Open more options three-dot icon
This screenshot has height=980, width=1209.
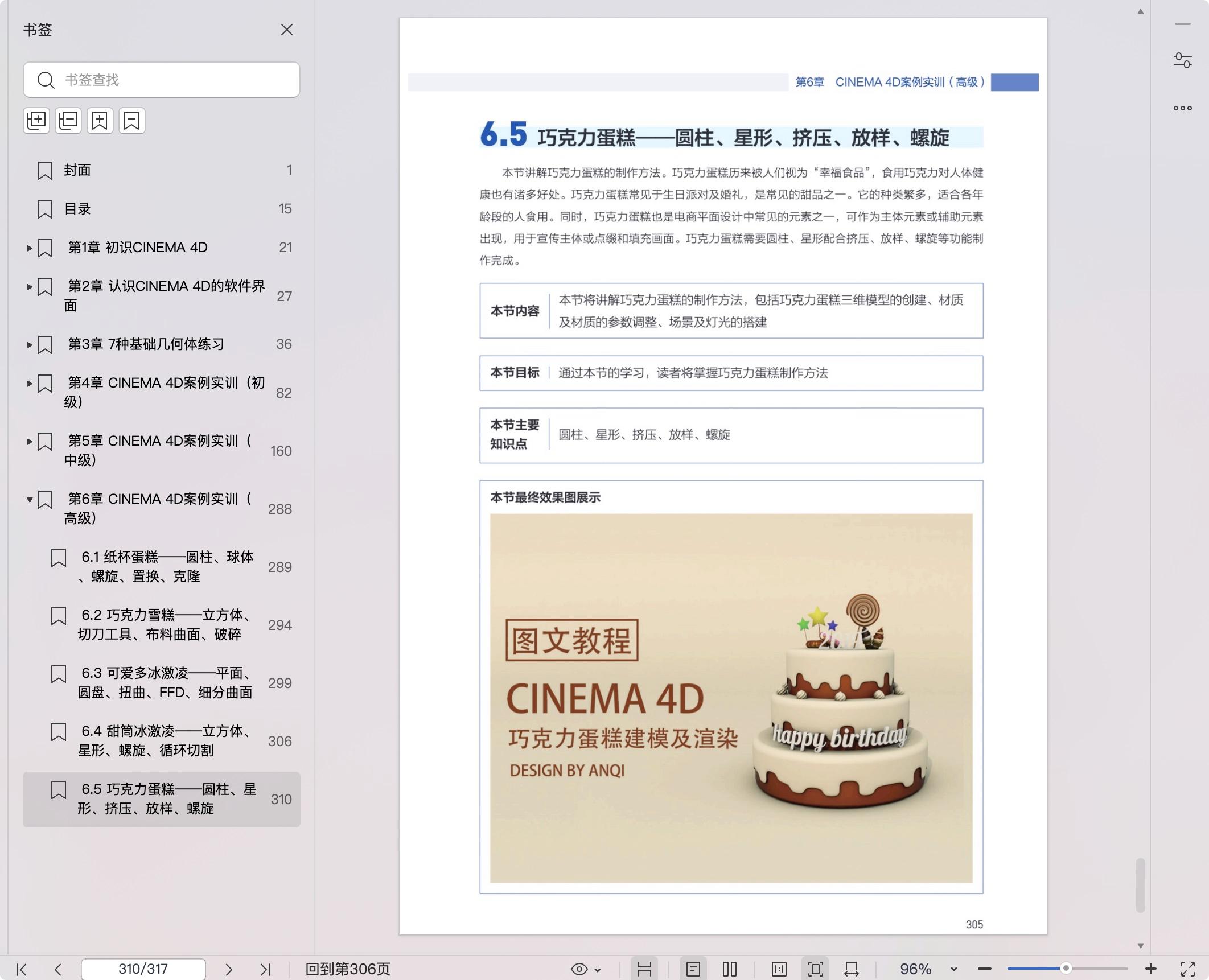pyautogui.click(x=1183, y=108)
